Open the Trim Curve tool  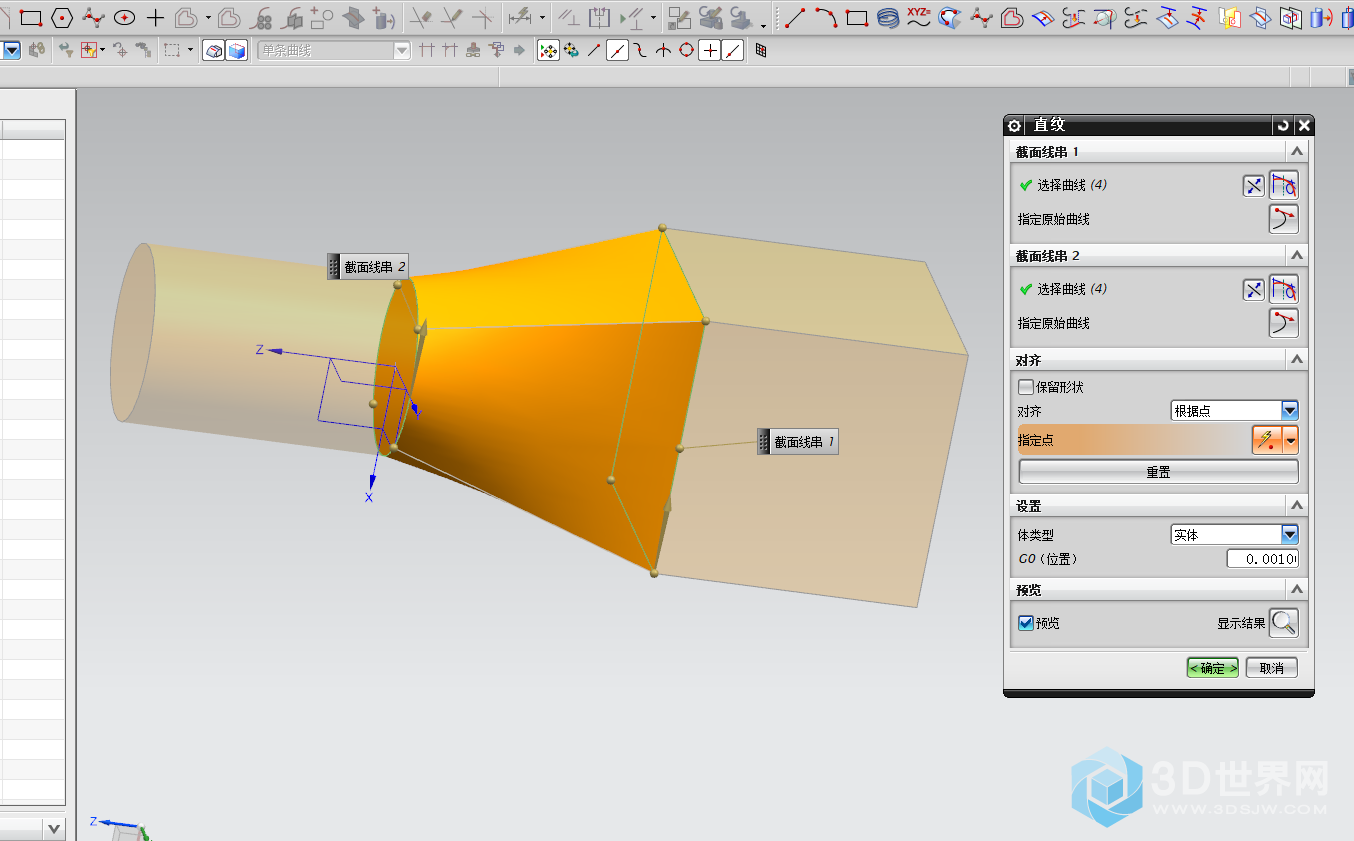(421, 17)
